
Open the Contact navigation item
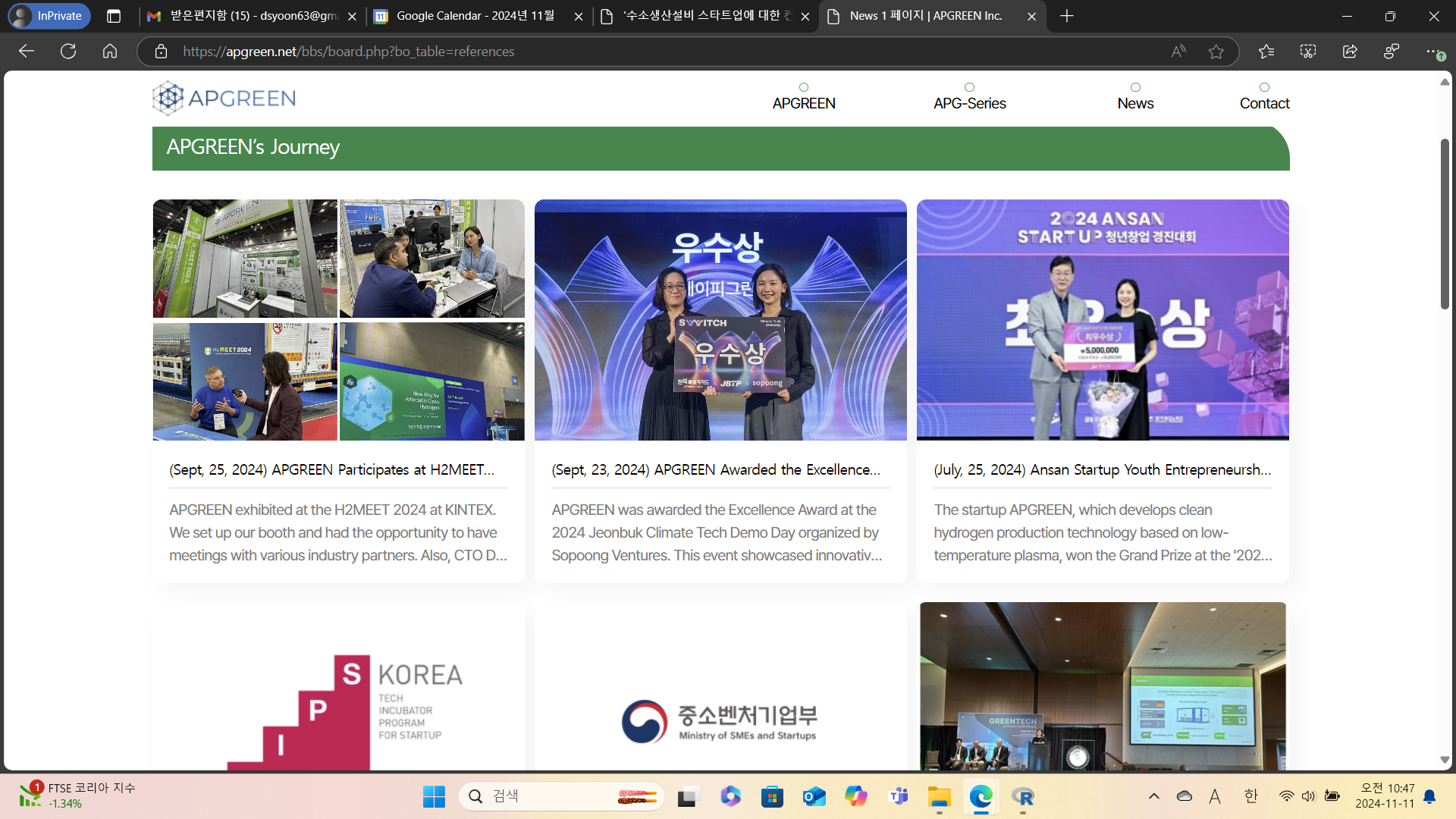[x=1264, y=103]
